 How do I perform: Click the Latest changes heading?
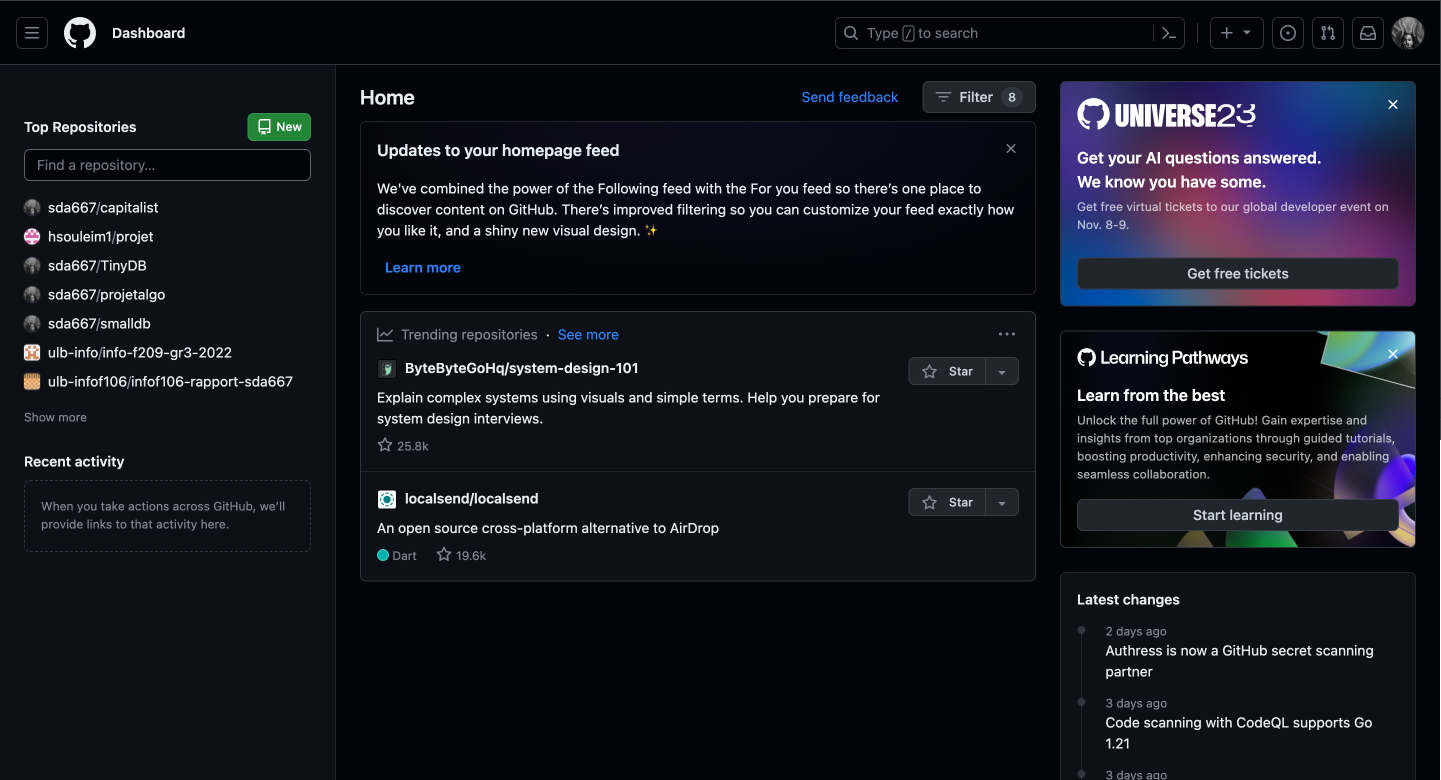(1128, 600)
